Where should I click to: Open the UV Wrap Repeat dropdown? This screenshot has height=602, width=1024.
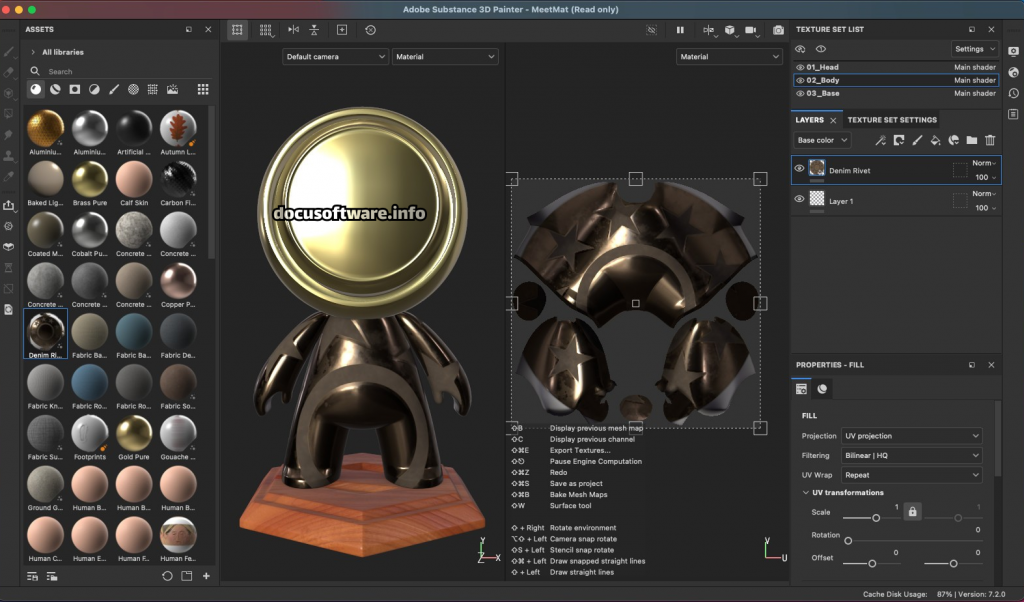(911, 475)
